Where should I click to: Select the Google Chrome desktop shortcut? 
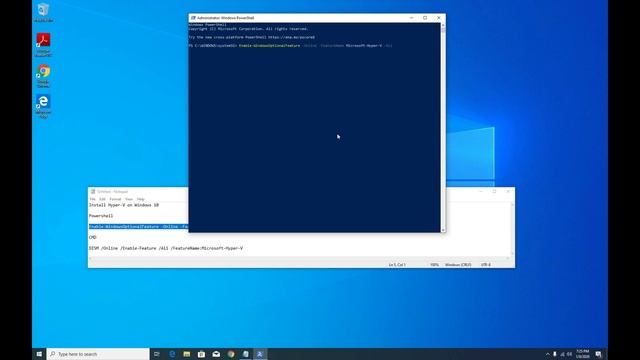43,76
